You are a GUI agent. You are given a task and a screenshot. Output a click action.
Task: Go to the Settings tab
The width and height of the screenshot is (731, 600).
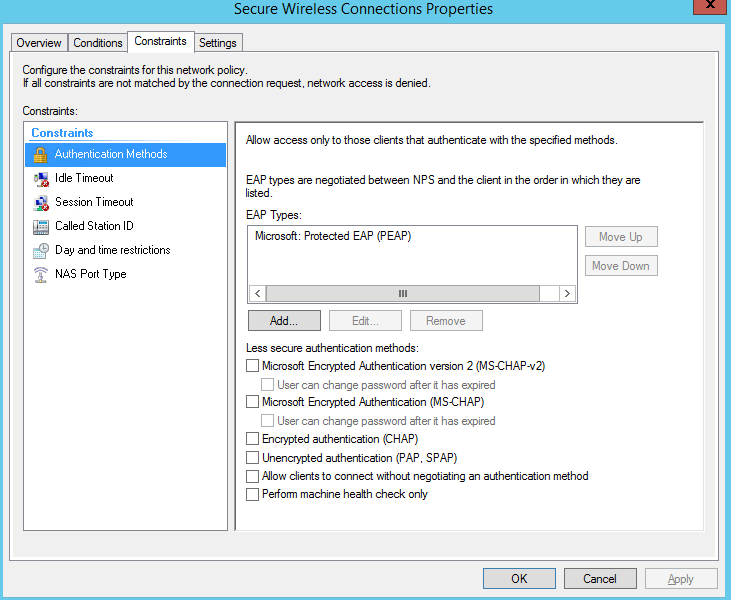pyautogui.click(x=217, y=43)
